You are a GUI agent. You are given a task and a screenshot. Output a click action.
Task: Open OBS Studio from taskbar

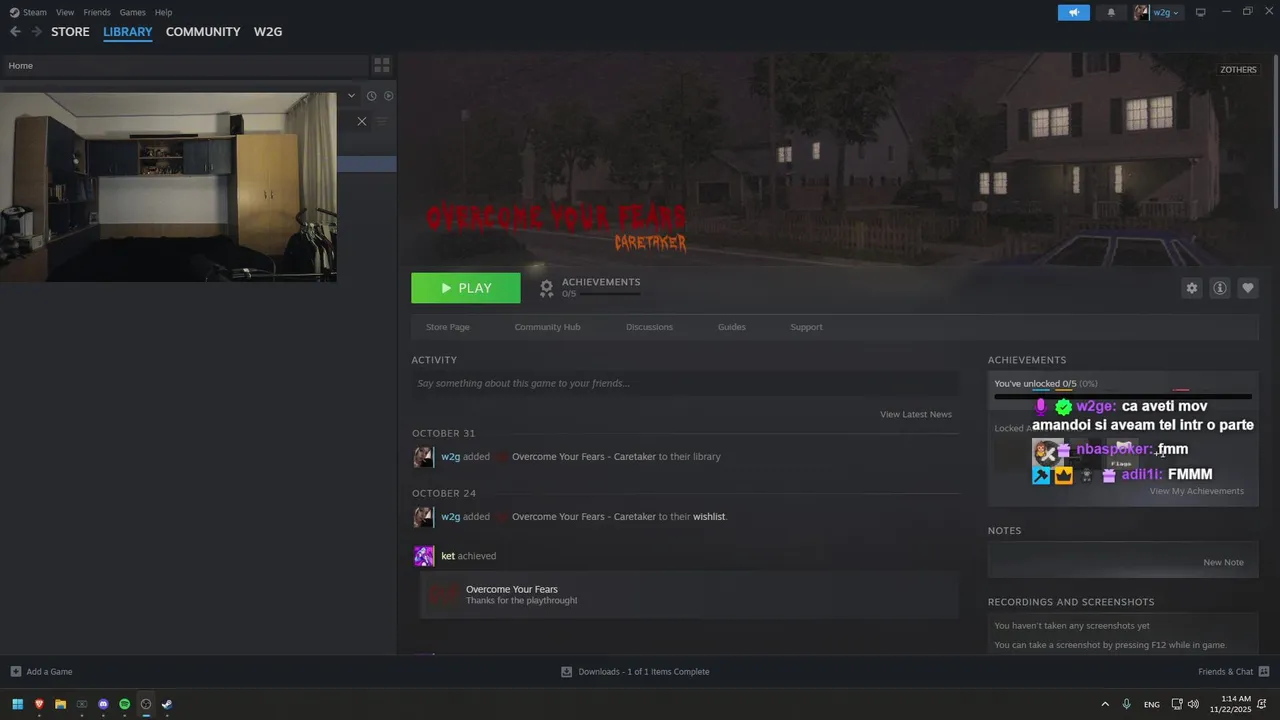click(x=146, y=704)
